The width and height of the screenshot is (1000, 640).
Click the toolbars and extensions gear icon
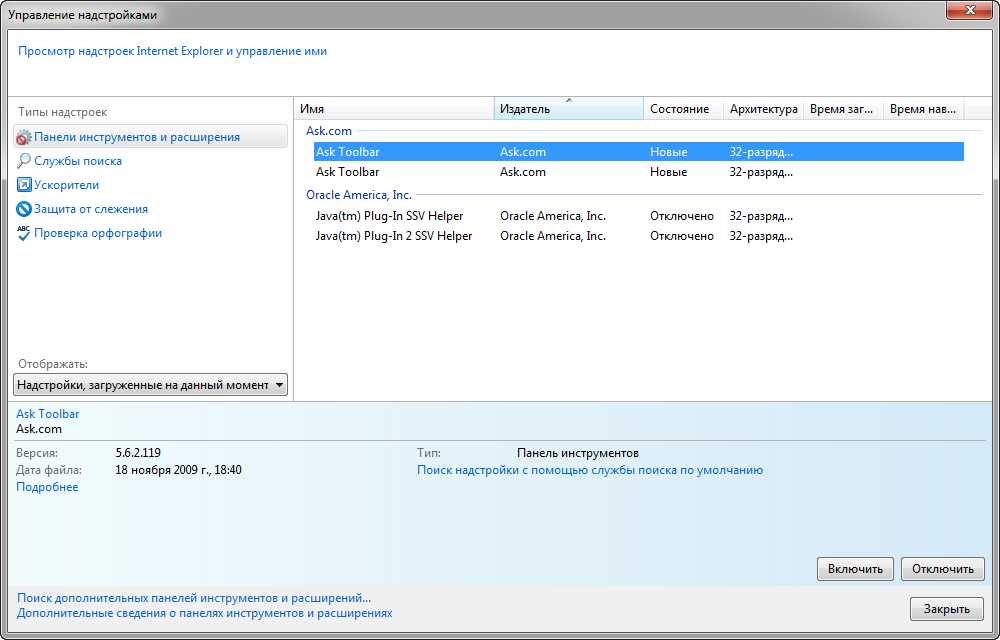coord(24,137)
